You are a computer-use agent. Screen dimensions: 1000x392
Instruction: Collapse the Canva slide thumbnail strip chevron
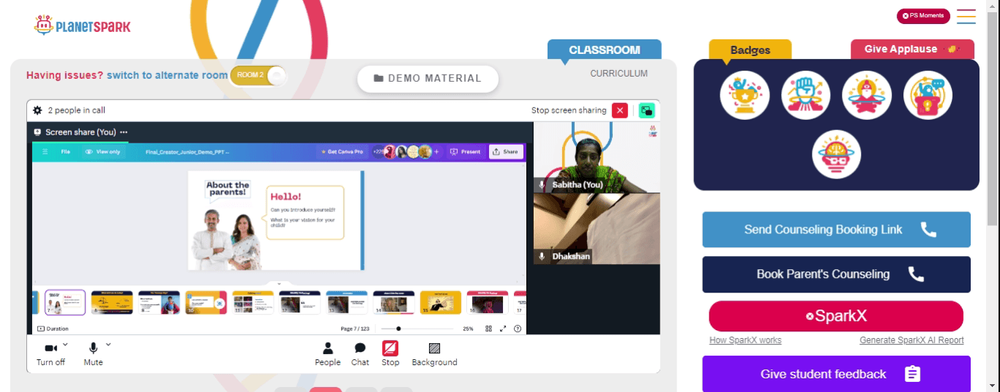tap(279, 284)
